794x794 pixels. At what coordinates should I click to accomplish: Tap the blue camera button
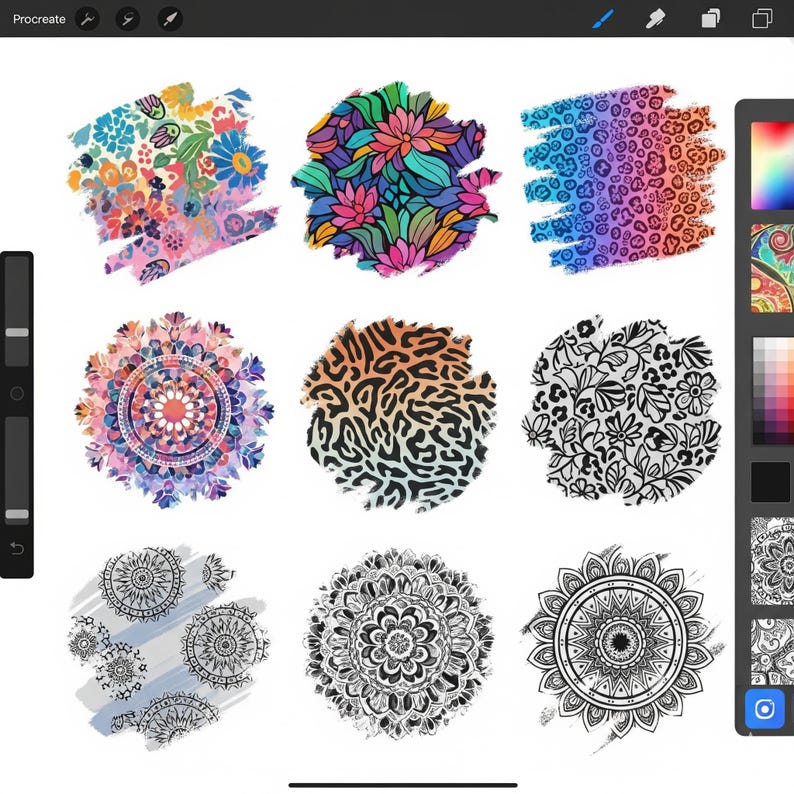click(x=765, y=709)
